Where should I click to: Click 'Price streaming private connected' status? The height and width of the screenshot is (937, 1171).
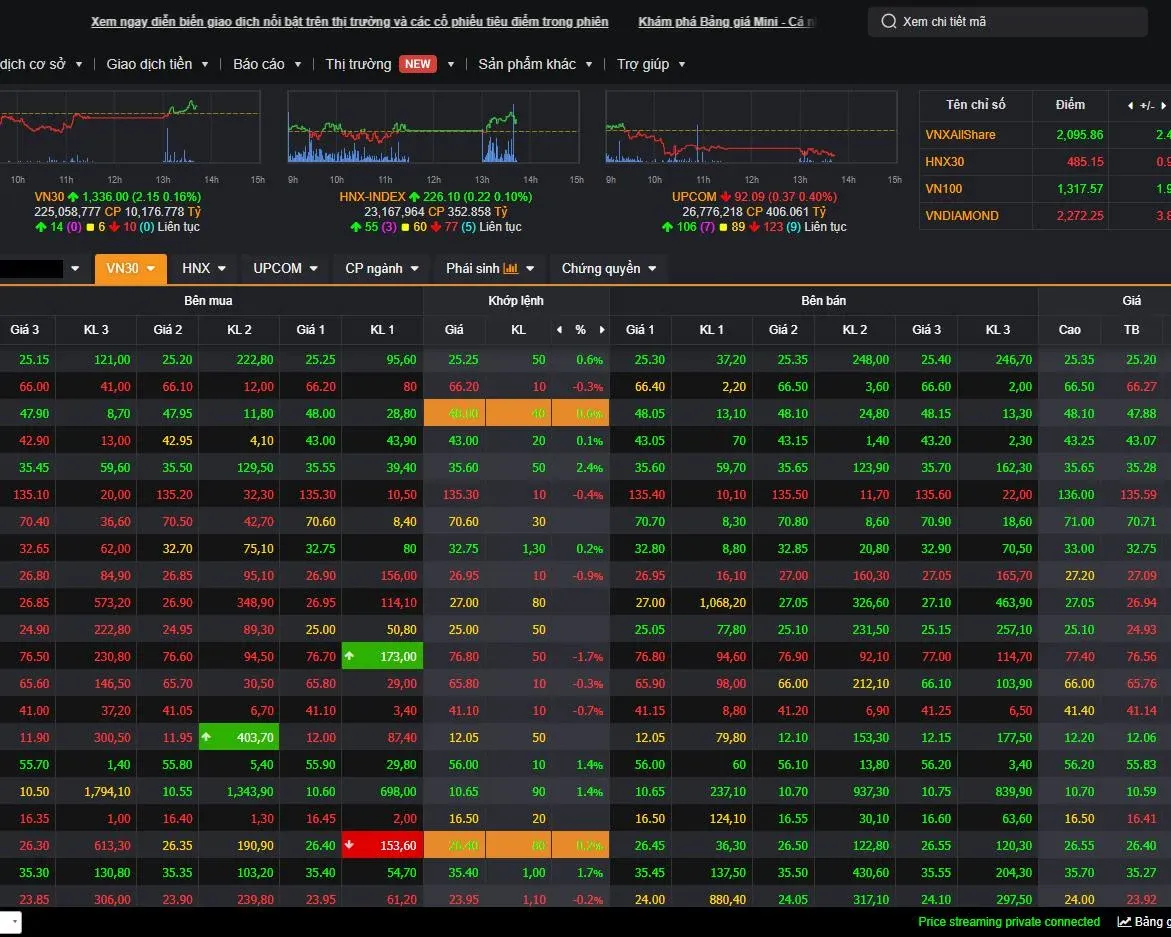1009,922
